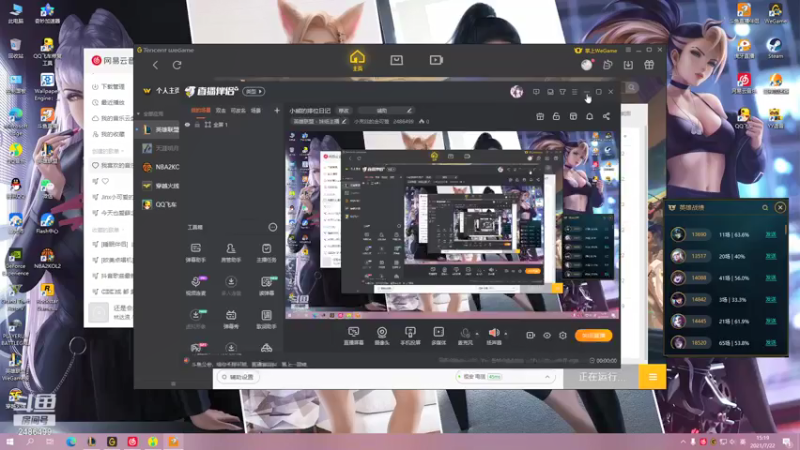Open the 弹幕助手 tool

click(195, 253)
